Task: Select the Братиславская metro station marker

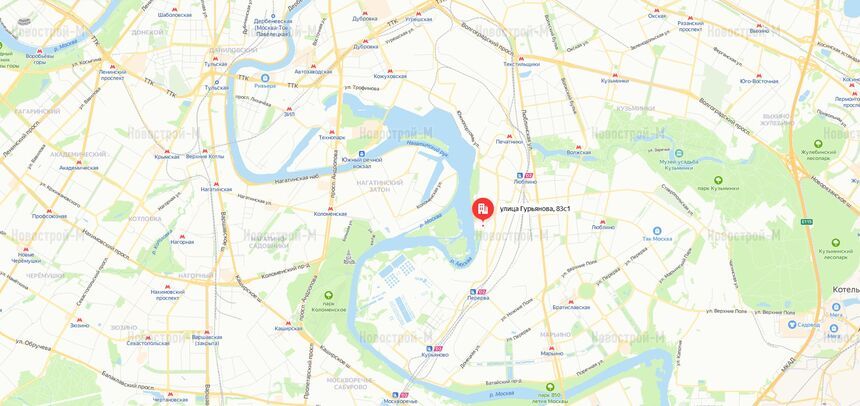Action: click(571, 301)
